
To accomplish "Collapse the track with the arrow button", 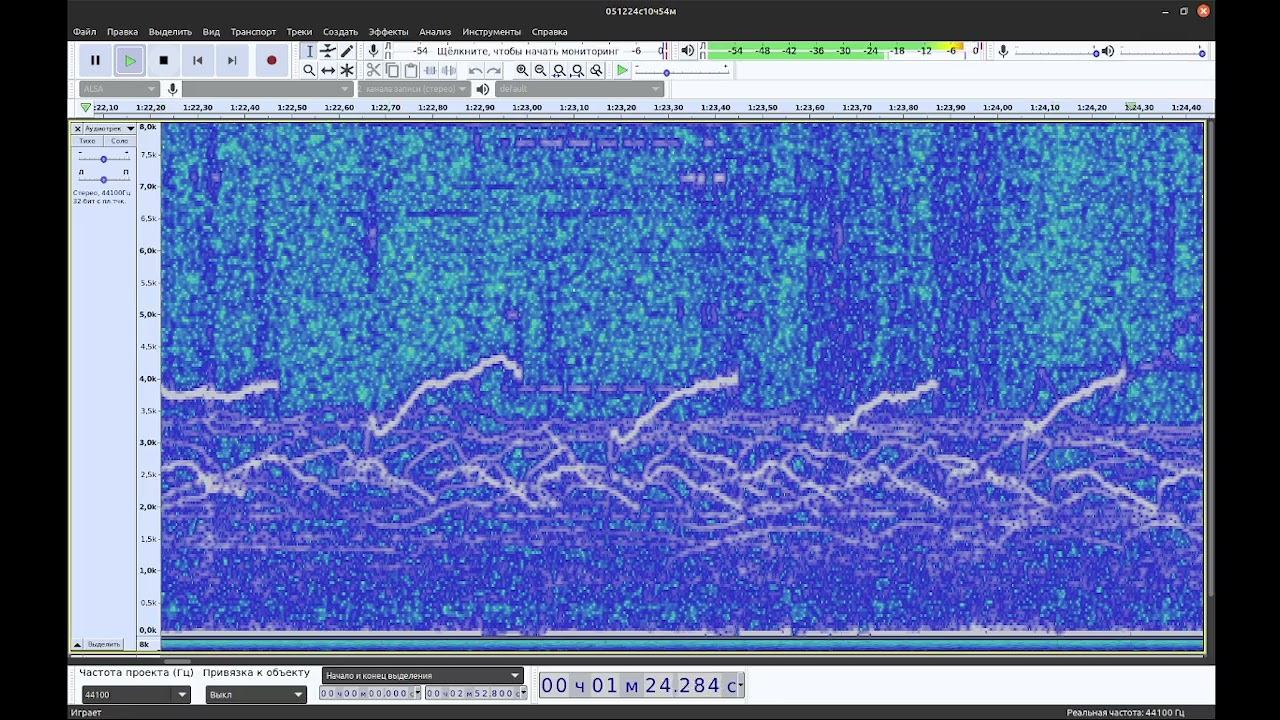I will 77,644.
